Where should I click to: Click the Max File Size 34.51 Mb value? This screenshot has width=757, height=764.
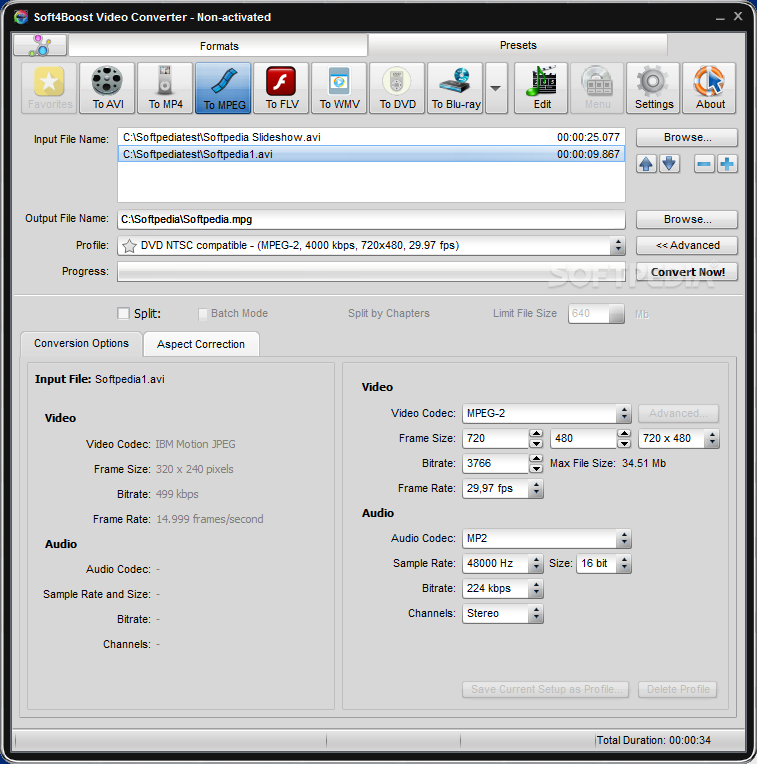(643, 463)
